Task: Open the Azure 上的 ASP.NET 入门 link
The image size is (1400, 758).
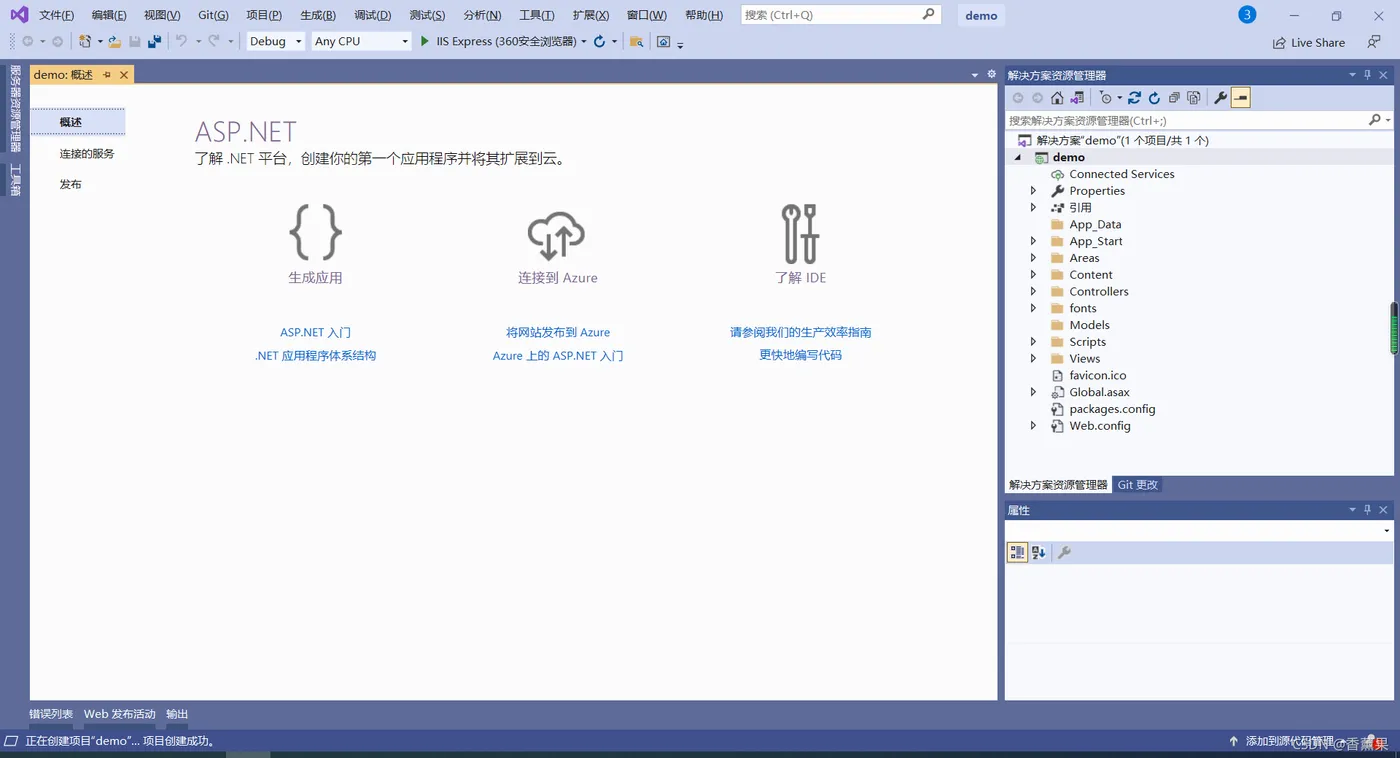Action: [558, 355]
